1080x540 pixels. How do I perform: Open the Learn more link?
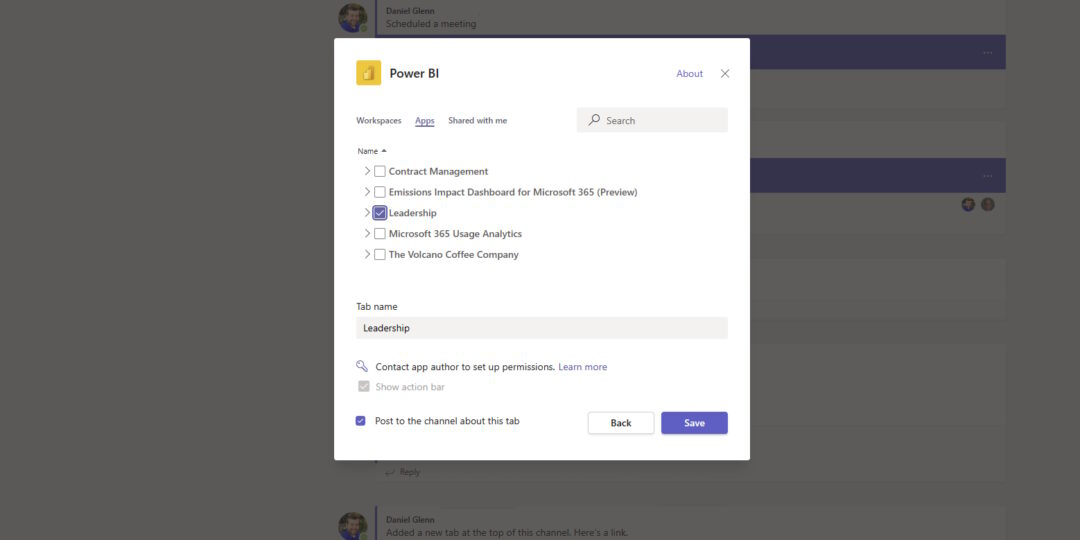pyautogui.click(x=582, y=367)
